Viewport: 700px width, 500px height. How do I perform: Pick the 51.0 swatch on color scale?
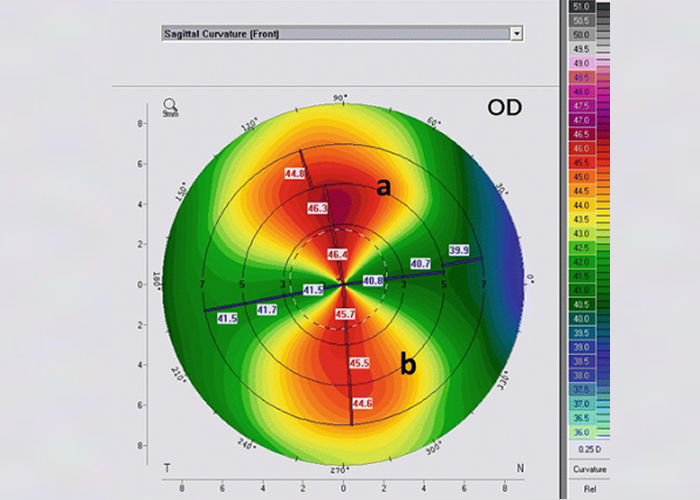578,6
